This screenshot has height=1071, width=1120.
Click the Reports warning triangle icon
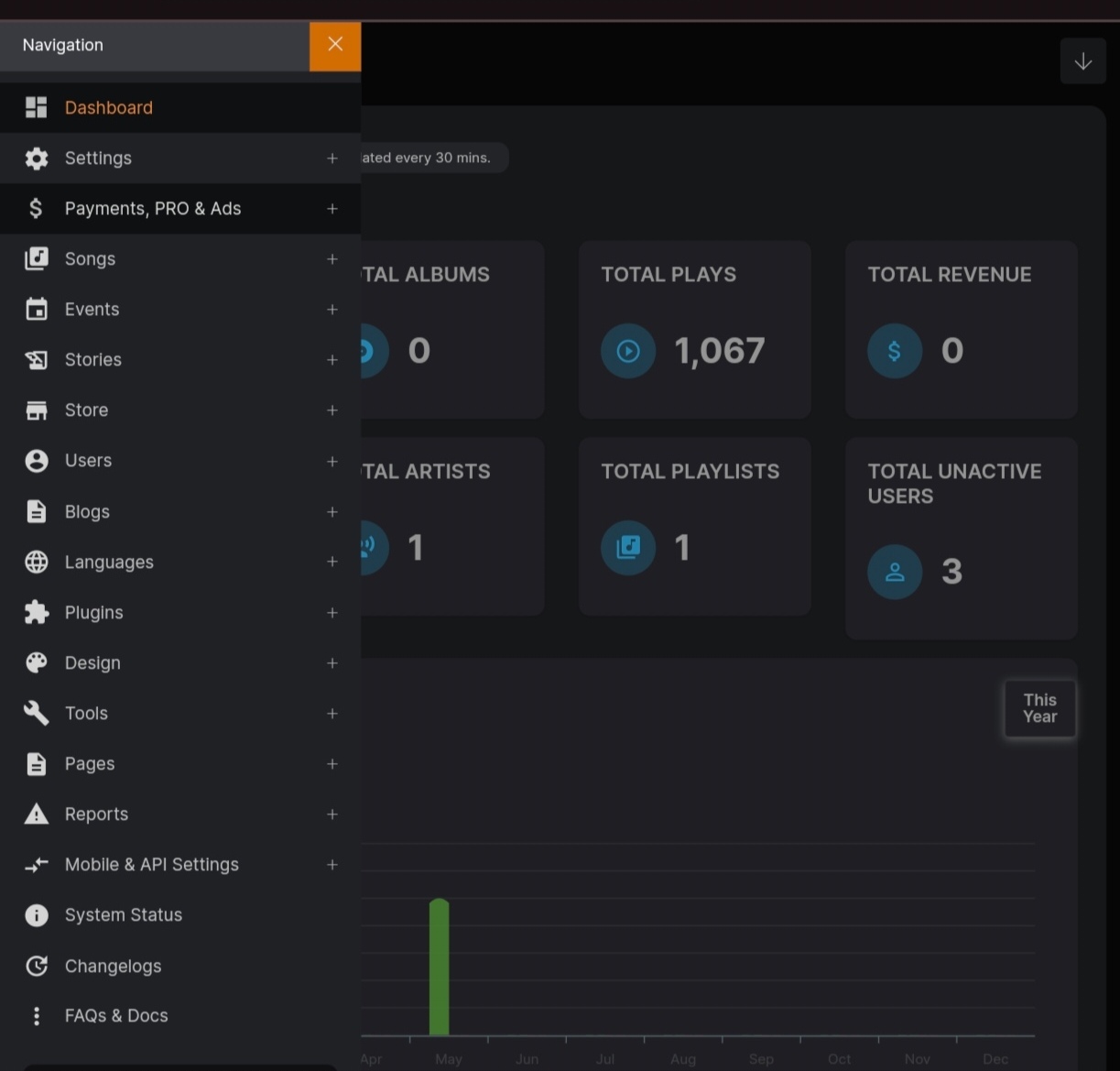(x=37, y=814)
